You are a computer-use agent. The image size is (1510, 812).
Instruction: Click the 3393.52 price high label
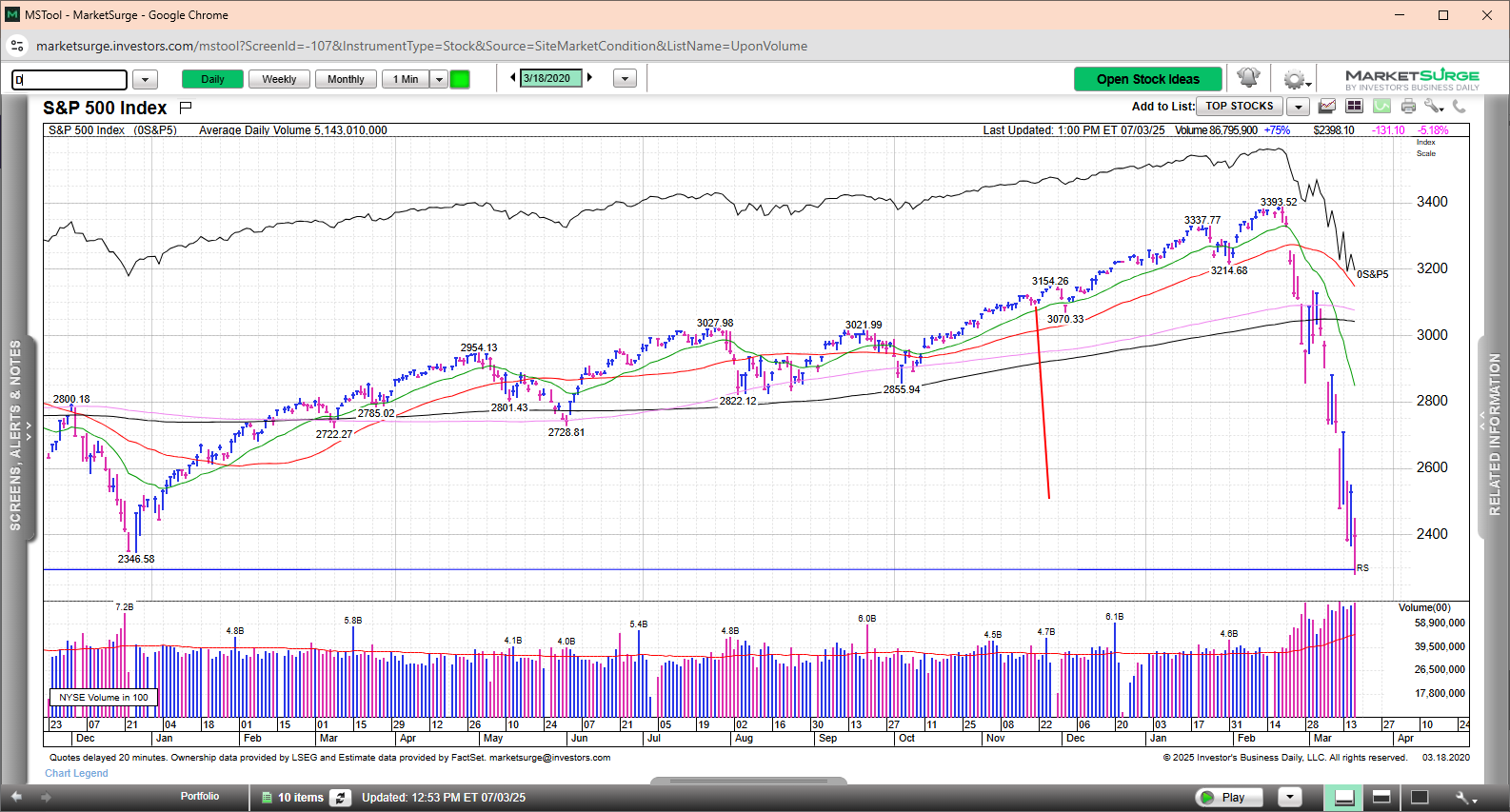[x=1279, y=202]
